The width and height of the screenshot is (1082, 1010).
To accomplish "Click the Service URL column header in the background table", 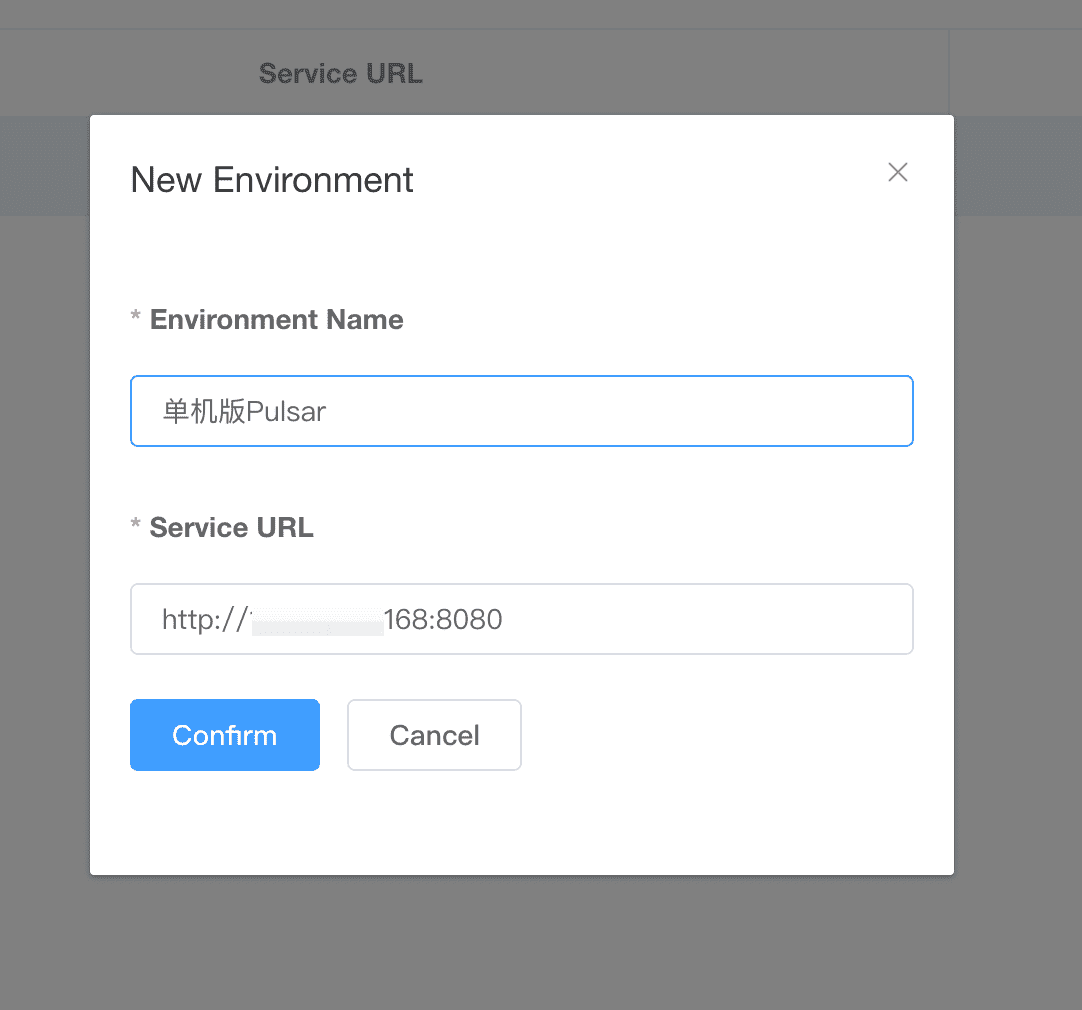I will point(340,73).
